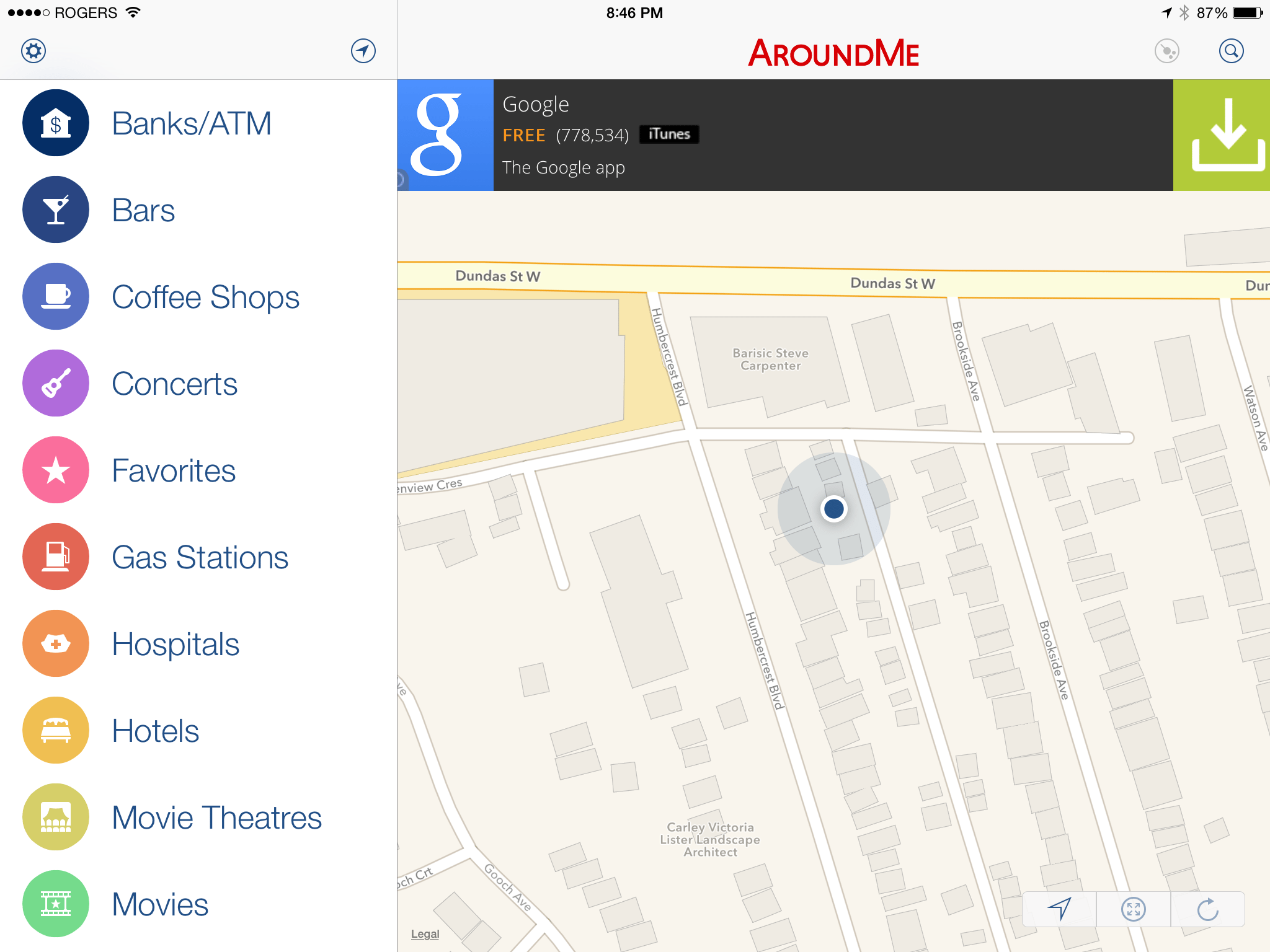This screenshot has height=952, width=1270.
Task: Tap the blue current location dot
Action: coord(834,509)
